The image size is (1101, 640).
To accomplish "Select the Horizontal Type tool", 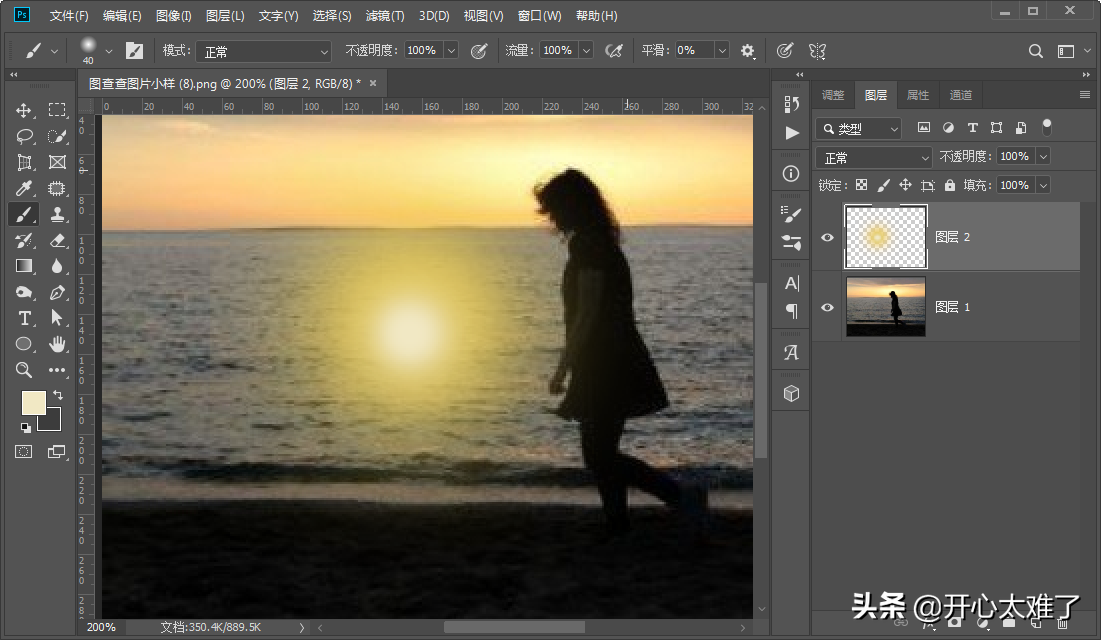I will point(24,318).
